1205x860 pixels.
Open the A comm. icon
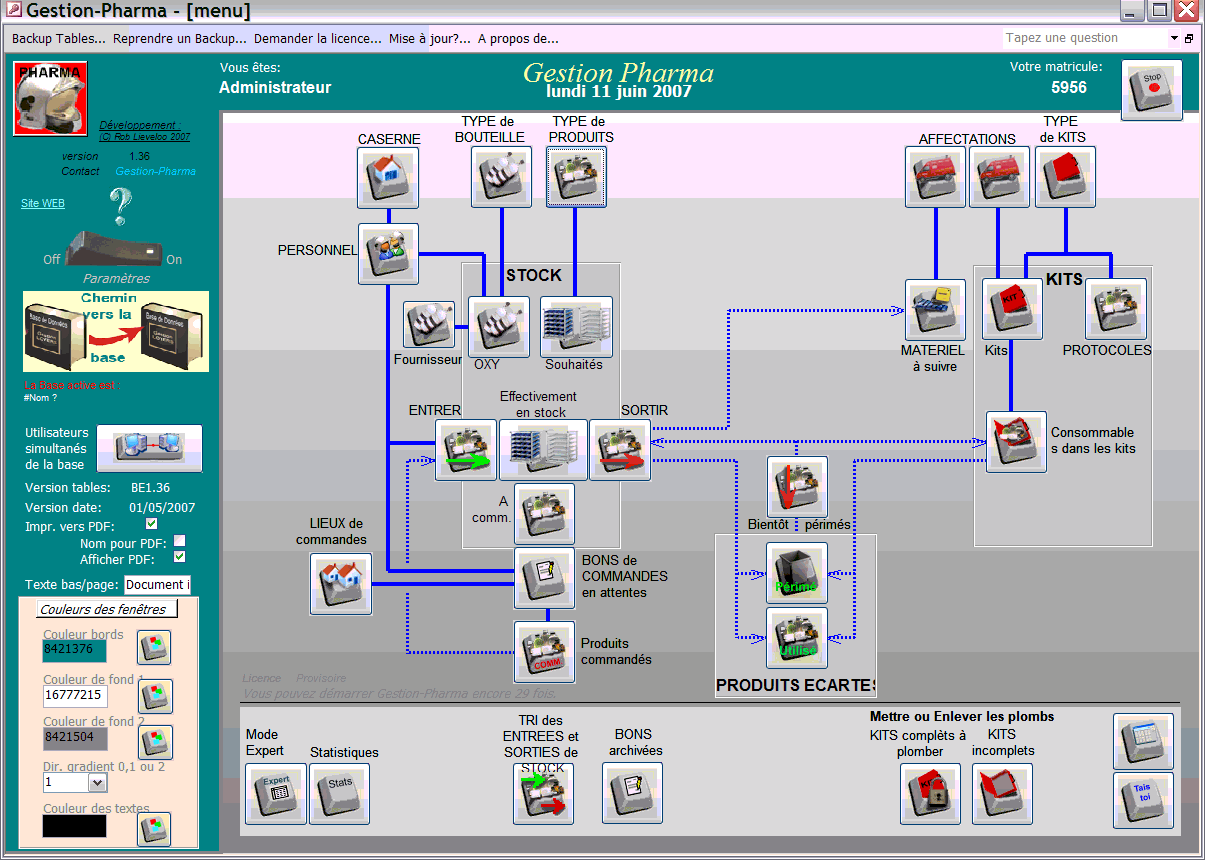tap(545, 514)
